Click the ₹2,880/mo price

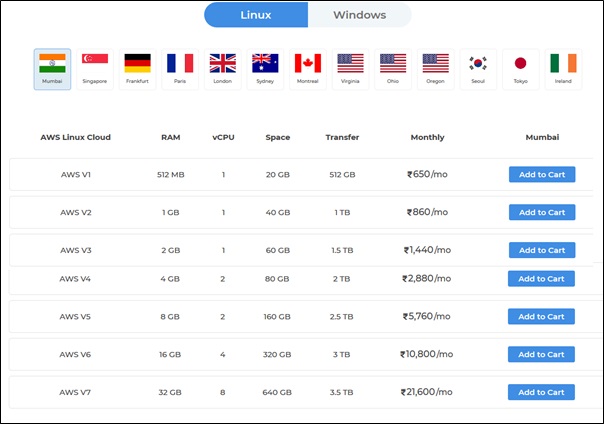[426, 278]
